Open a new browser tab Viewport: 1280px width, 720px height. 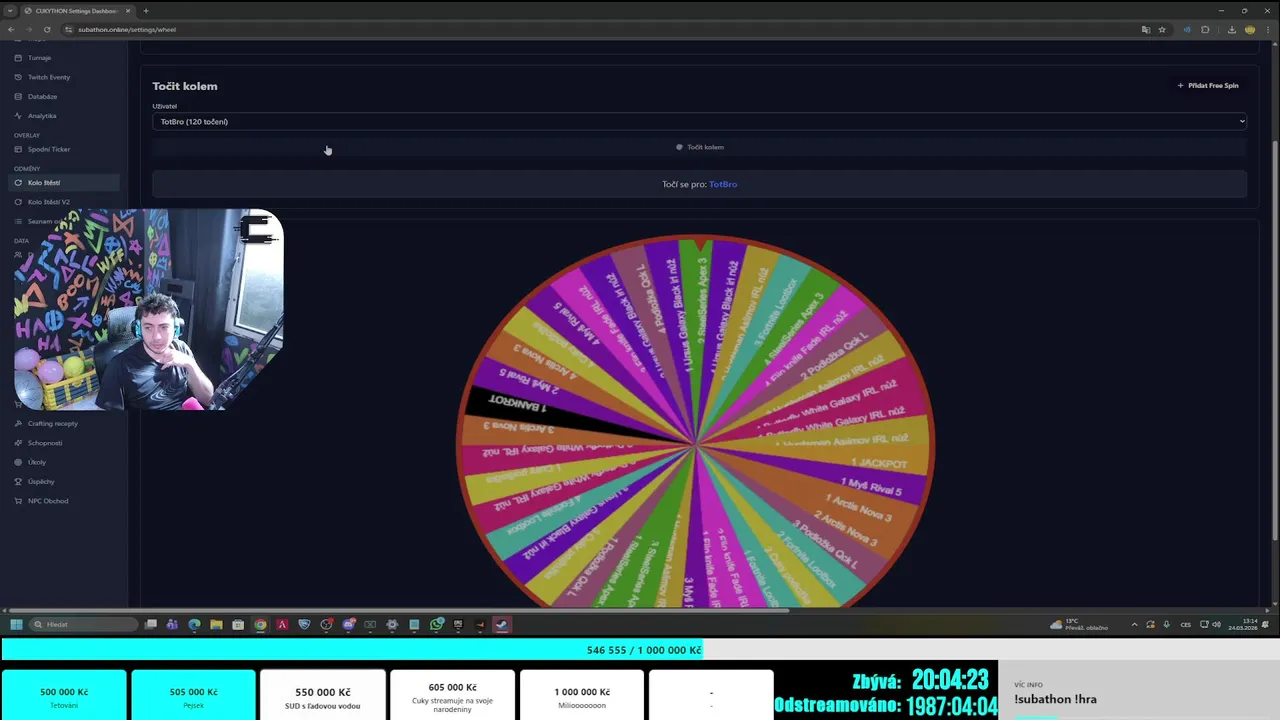pyautogui.click(x=146, y=10)
